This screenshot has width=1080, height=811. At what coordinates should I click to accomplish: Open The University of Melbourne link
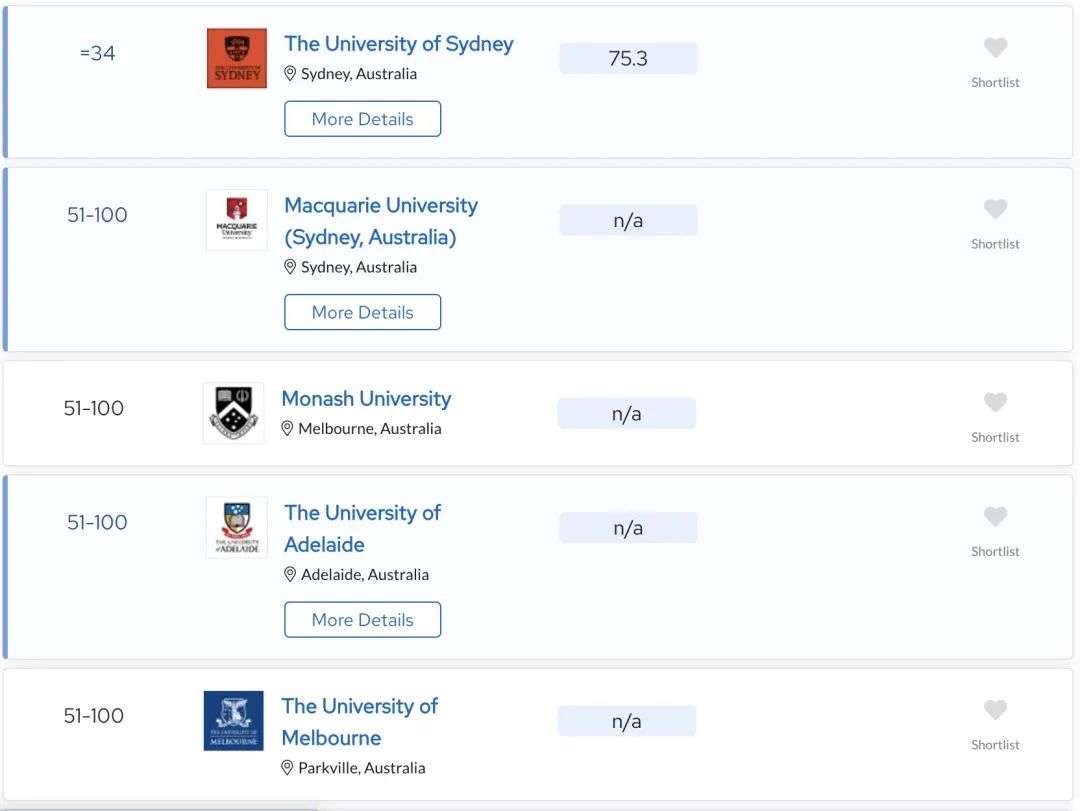[360, 721]
